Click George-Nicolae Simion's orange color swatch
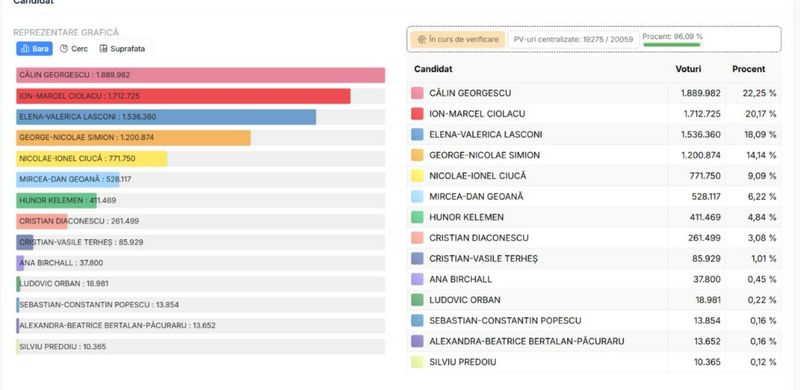 [x=417, y=155]
